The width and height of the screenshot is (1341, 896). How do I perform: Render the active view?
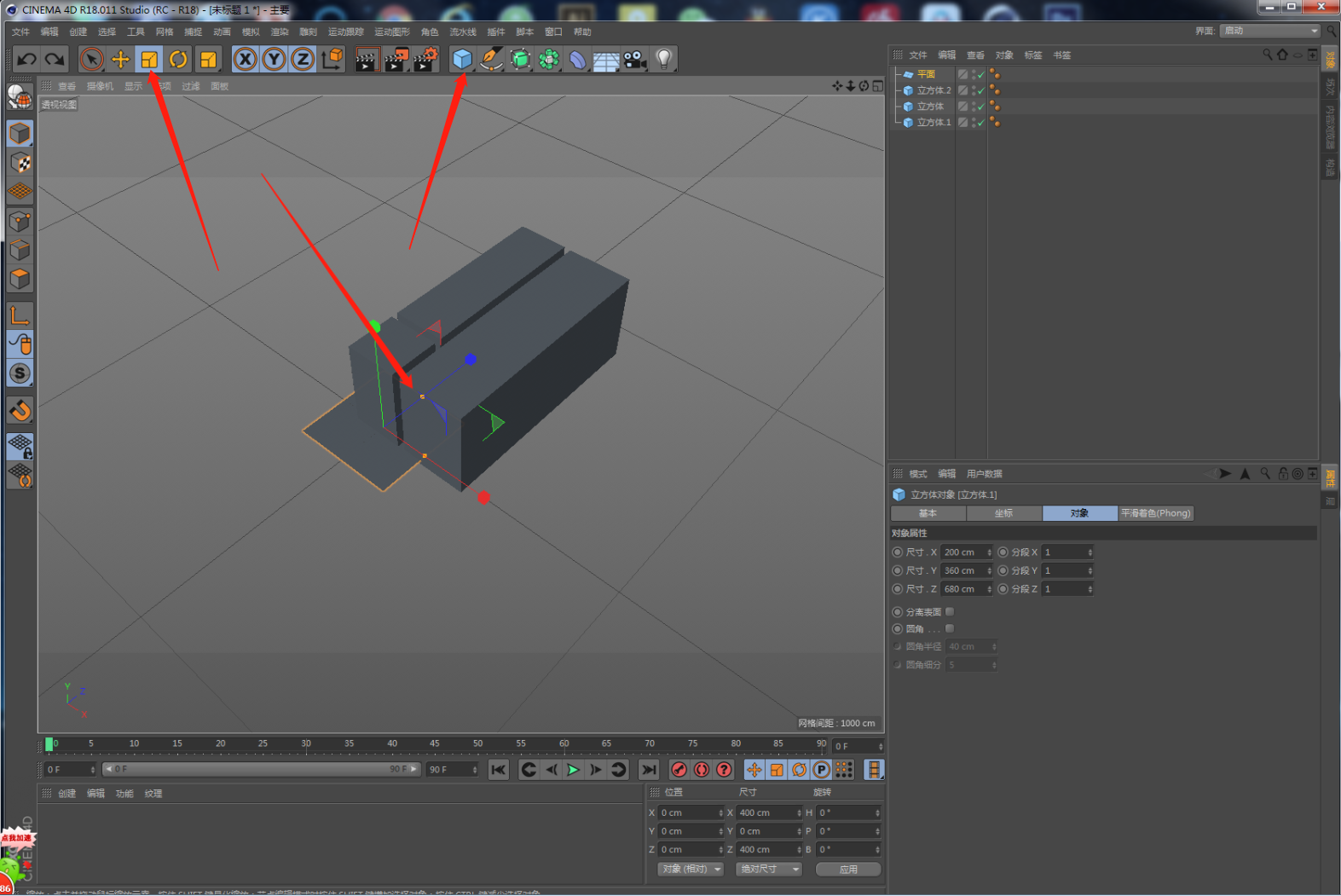point(366,59)
